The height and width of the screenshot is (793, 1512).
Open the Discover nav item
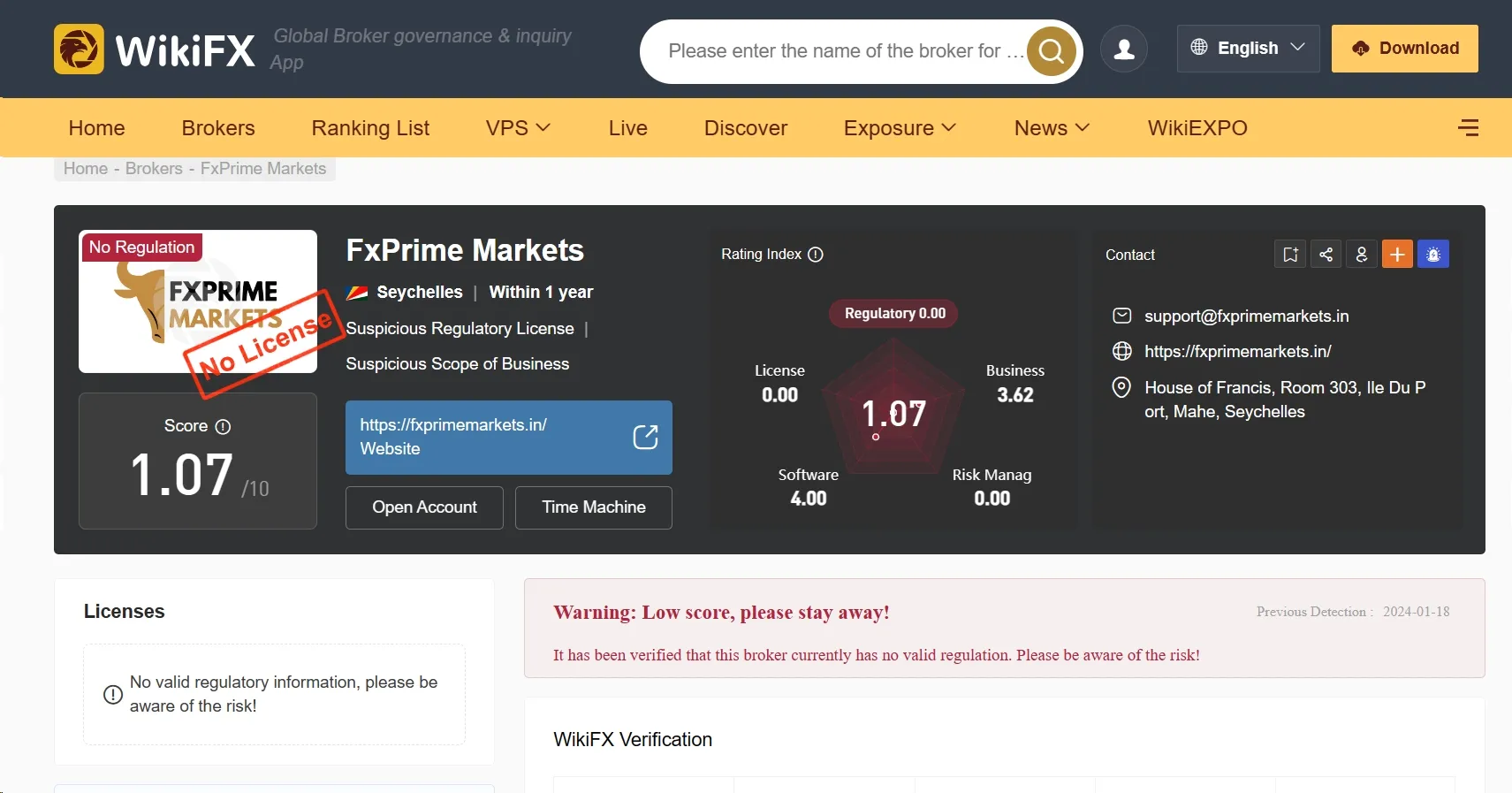tap(746, 128)
